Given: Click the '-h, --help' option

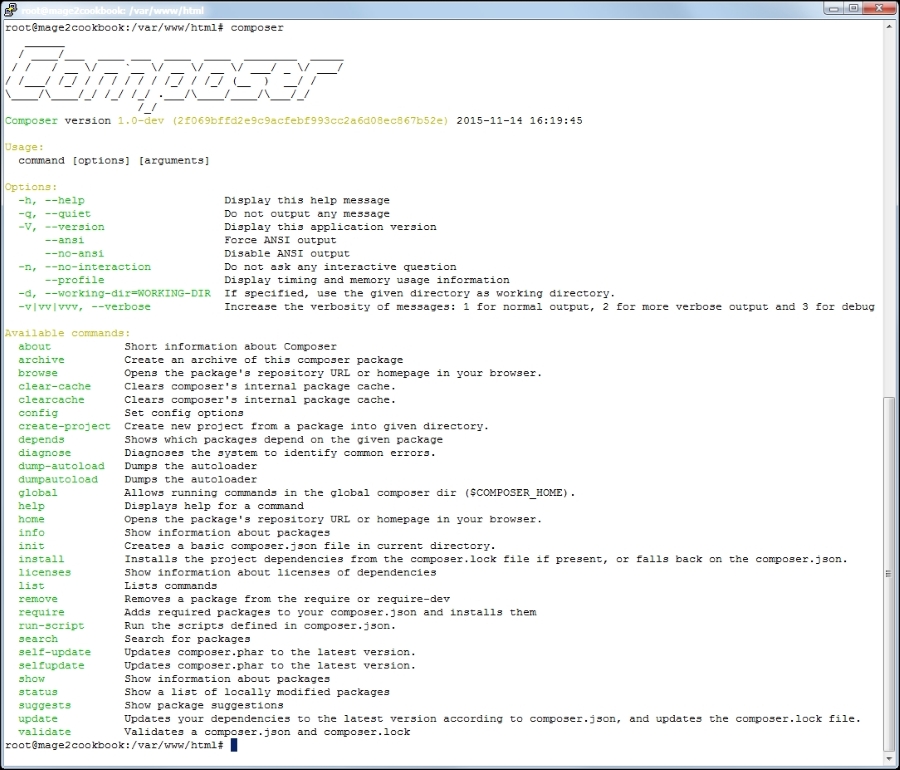Looking at the screenshot, I should 51,200.
